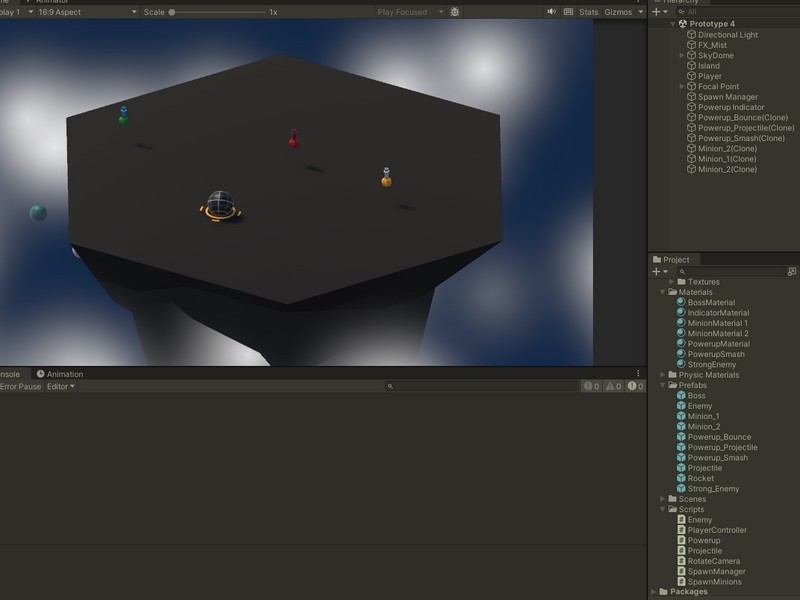
Task: Click the Boss prefab cube icon
Action: click(x=681, y=396)
